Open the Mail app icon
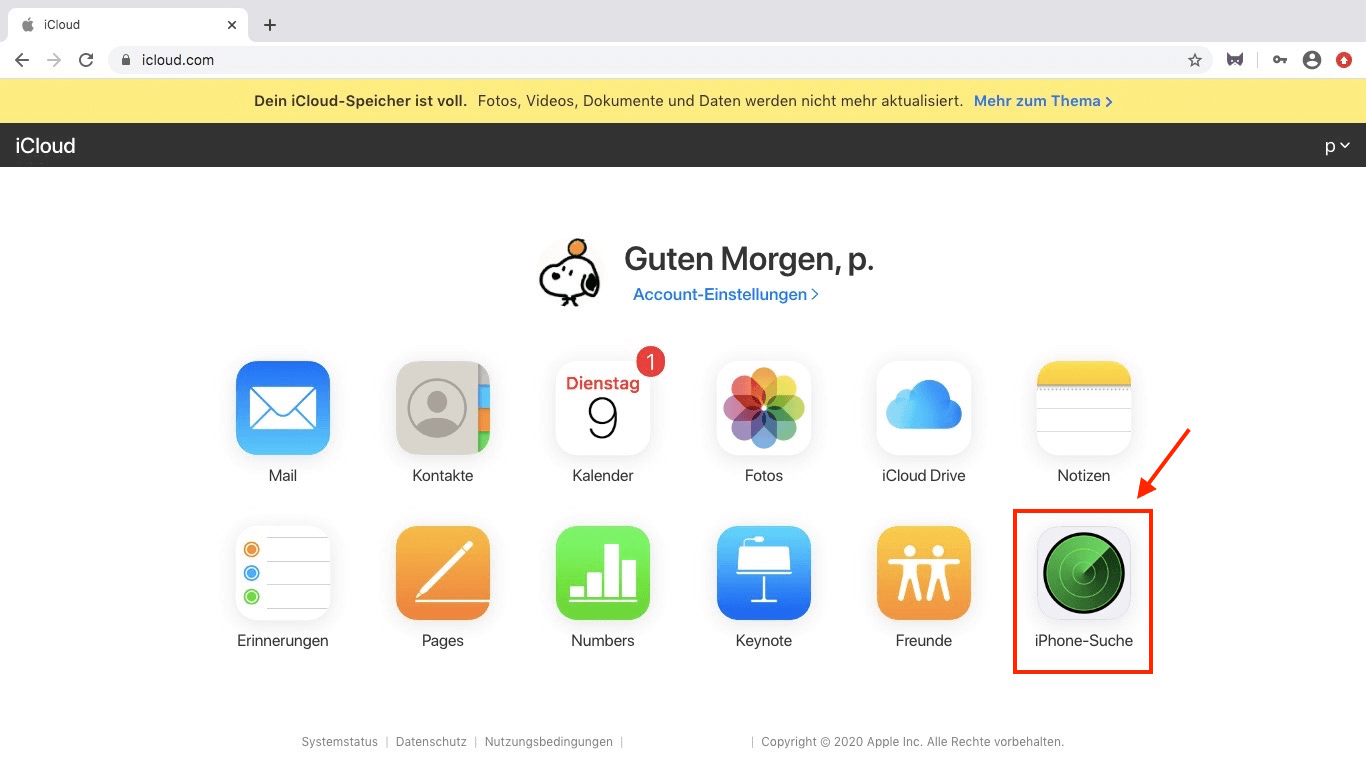The height and width of the screenshot is (768, 1366). coord(283,408)
